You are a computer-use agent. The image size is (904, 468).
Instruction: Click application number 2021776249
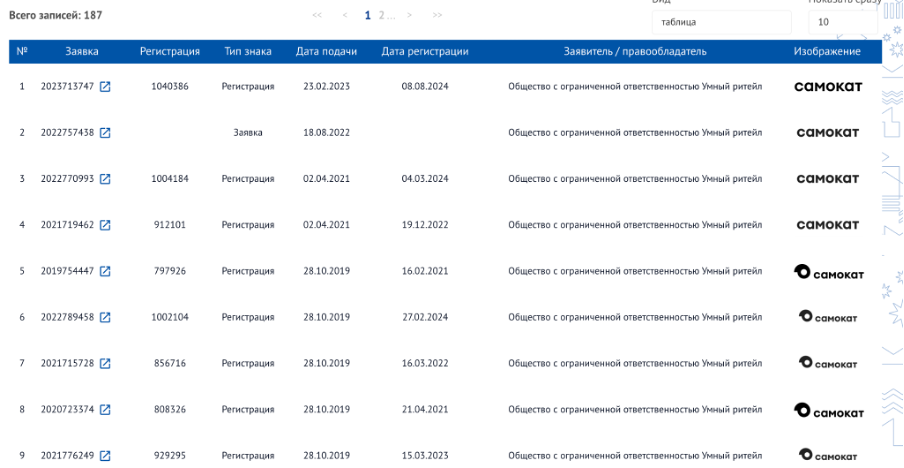68,455
